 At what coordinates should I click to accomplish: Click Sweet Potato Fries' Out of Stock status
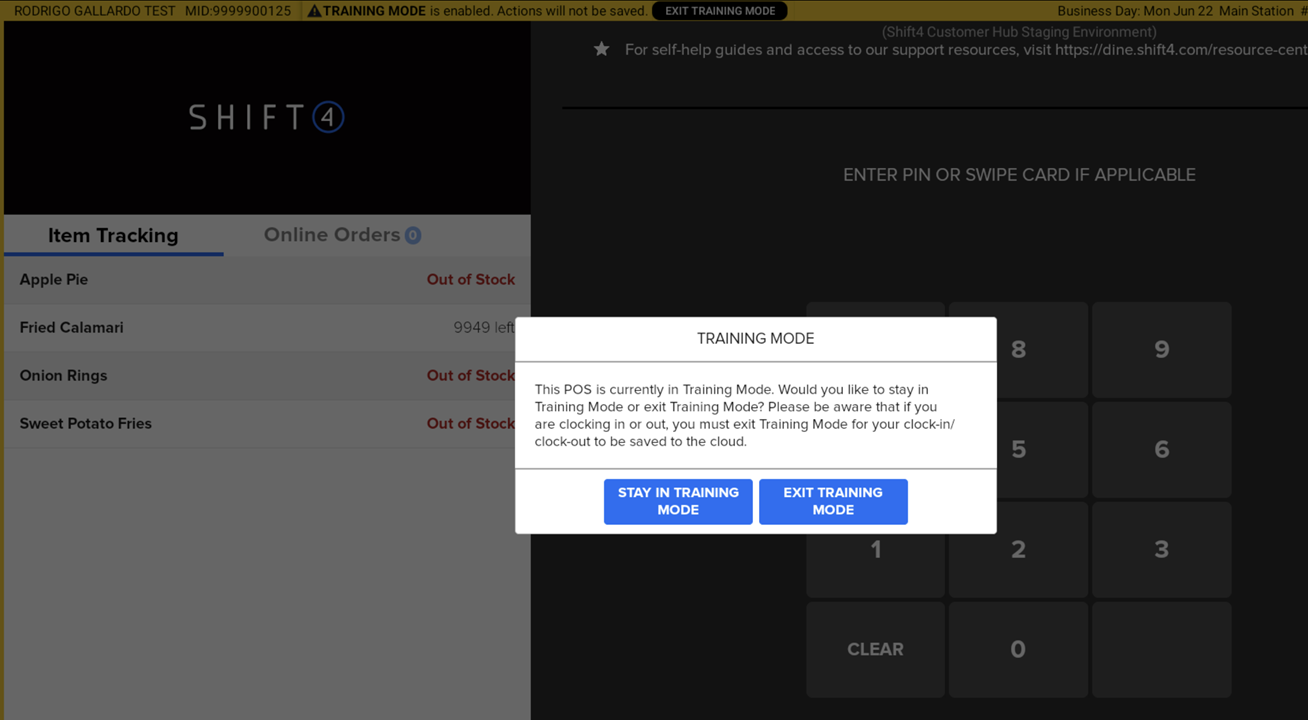coord(471,424)
